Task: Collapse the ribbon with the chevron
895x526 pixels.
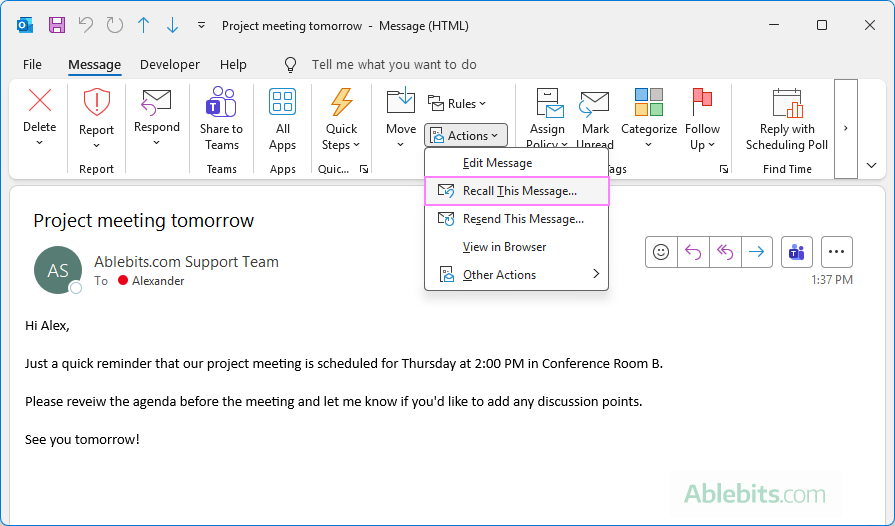Action: pos(871,165)
